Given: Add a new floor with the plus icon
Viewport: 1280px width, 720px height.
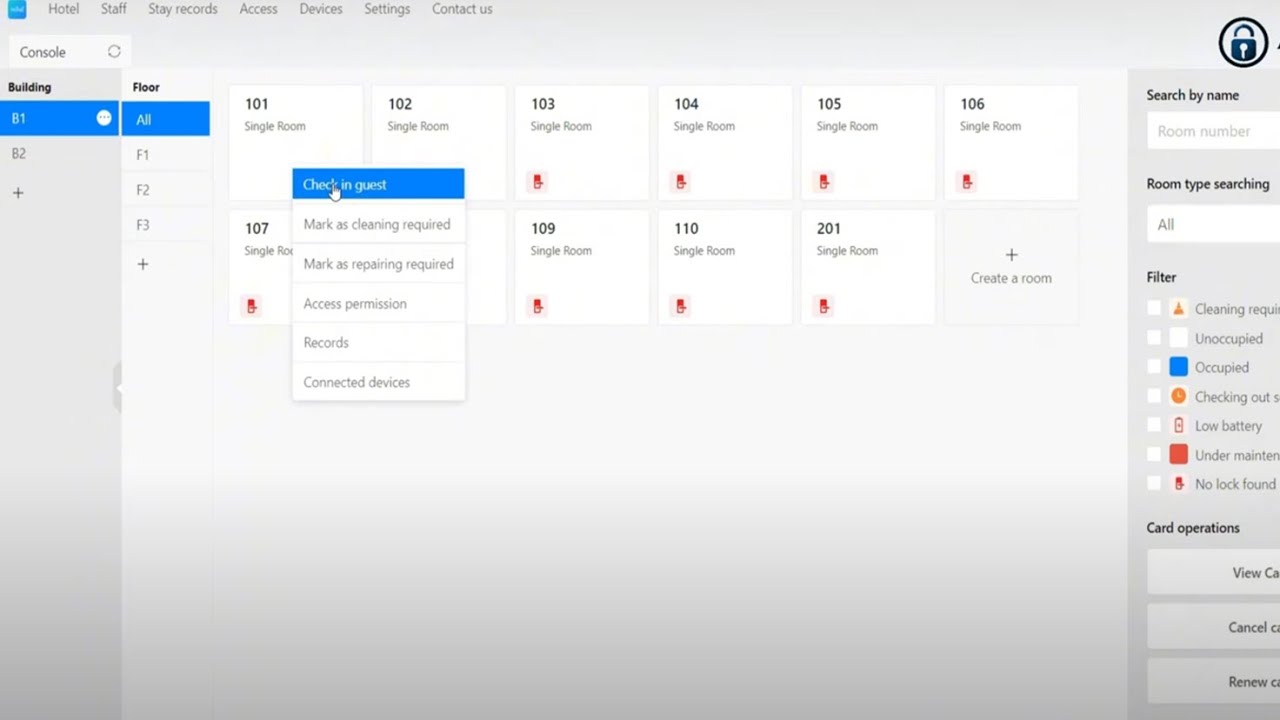Looking at the screenshot, I should point(143,264).
